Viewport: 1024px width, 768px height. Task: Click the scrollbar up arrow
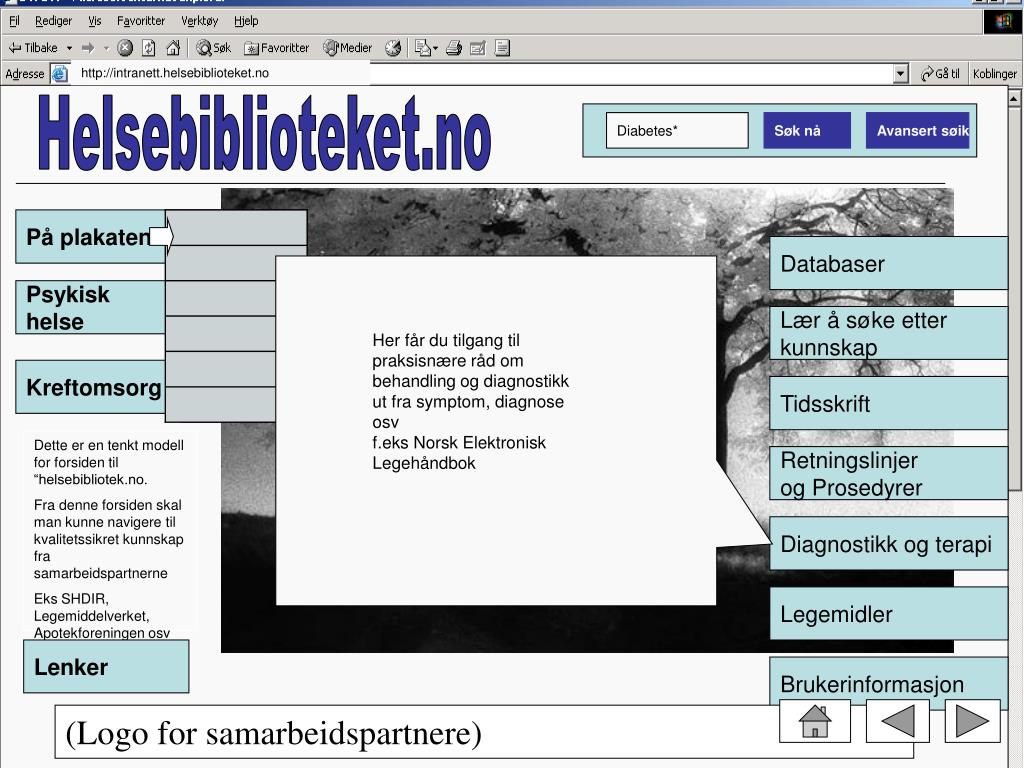click(1014, 99)
